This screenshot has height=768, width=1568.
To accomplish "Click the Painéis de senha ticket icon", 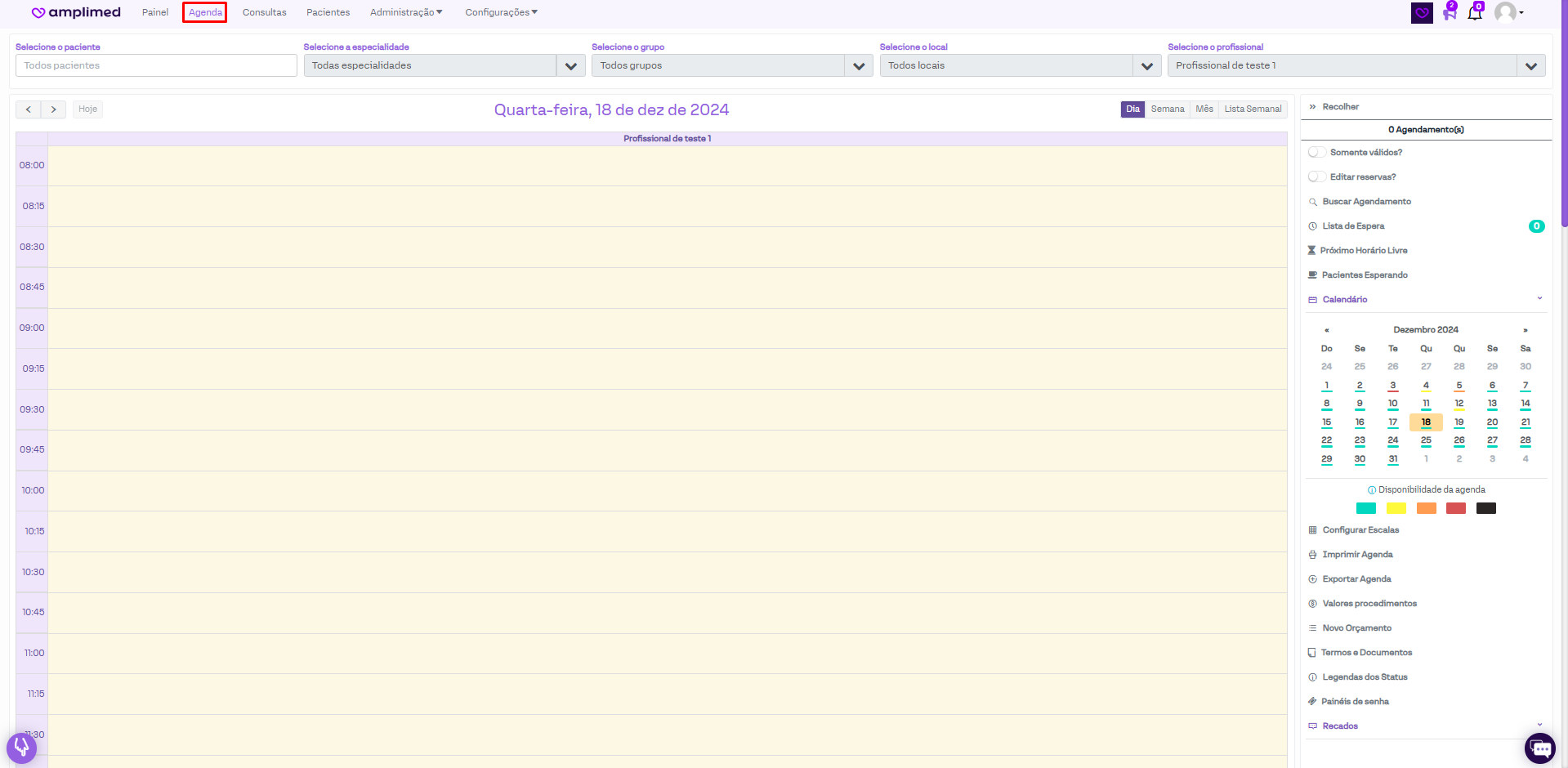I will (x=1312, y=702).
